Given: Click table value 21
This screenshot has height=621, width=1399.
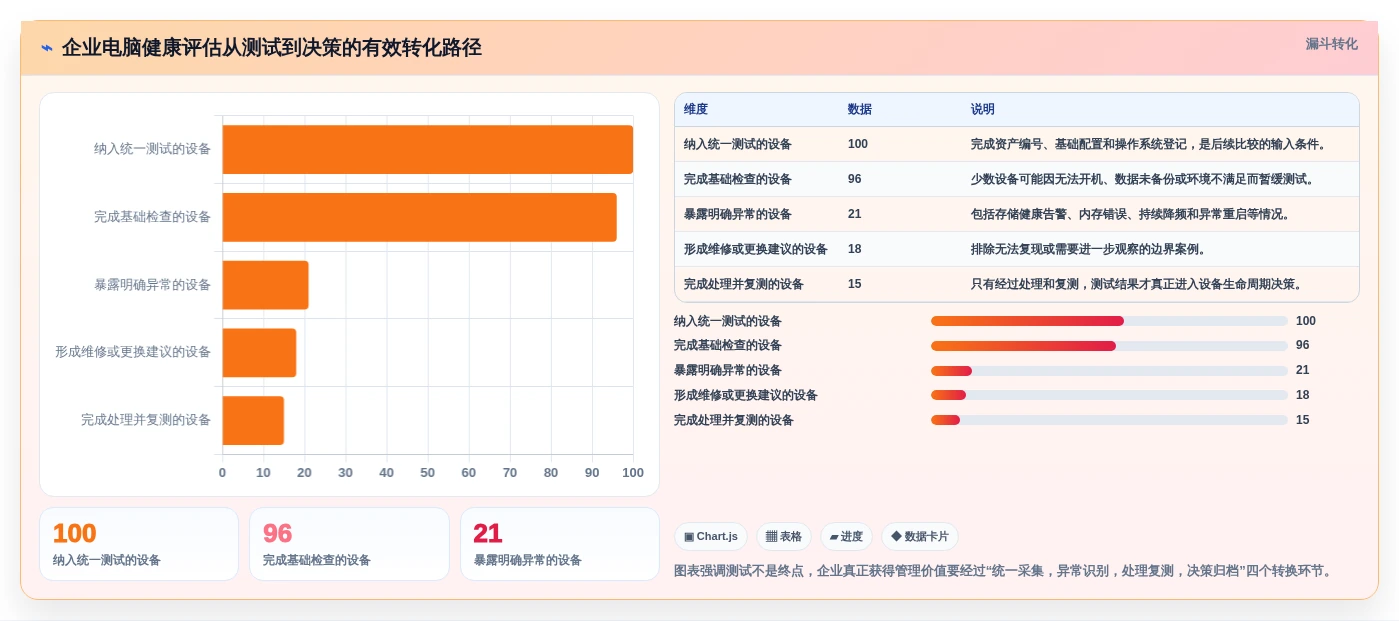Looking at the screenshot, I should point(855,214).
